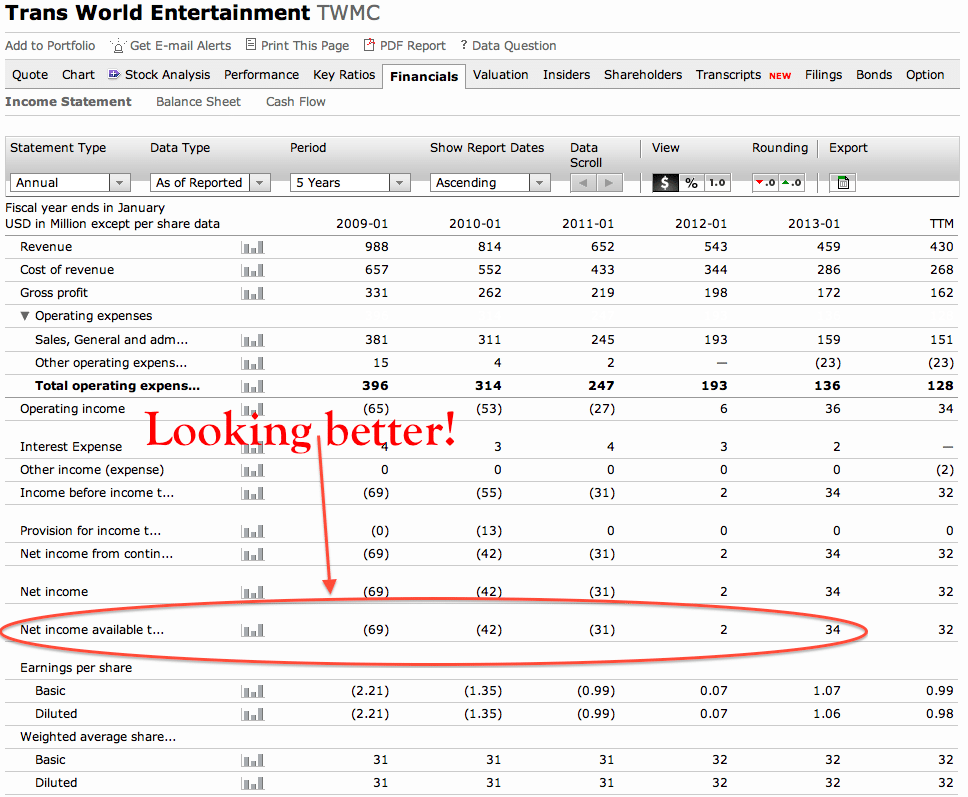This screenshot has width=968, height=797.
Task: Open chart icon for Basic earnings per share
Action: [x=252, y=691]
